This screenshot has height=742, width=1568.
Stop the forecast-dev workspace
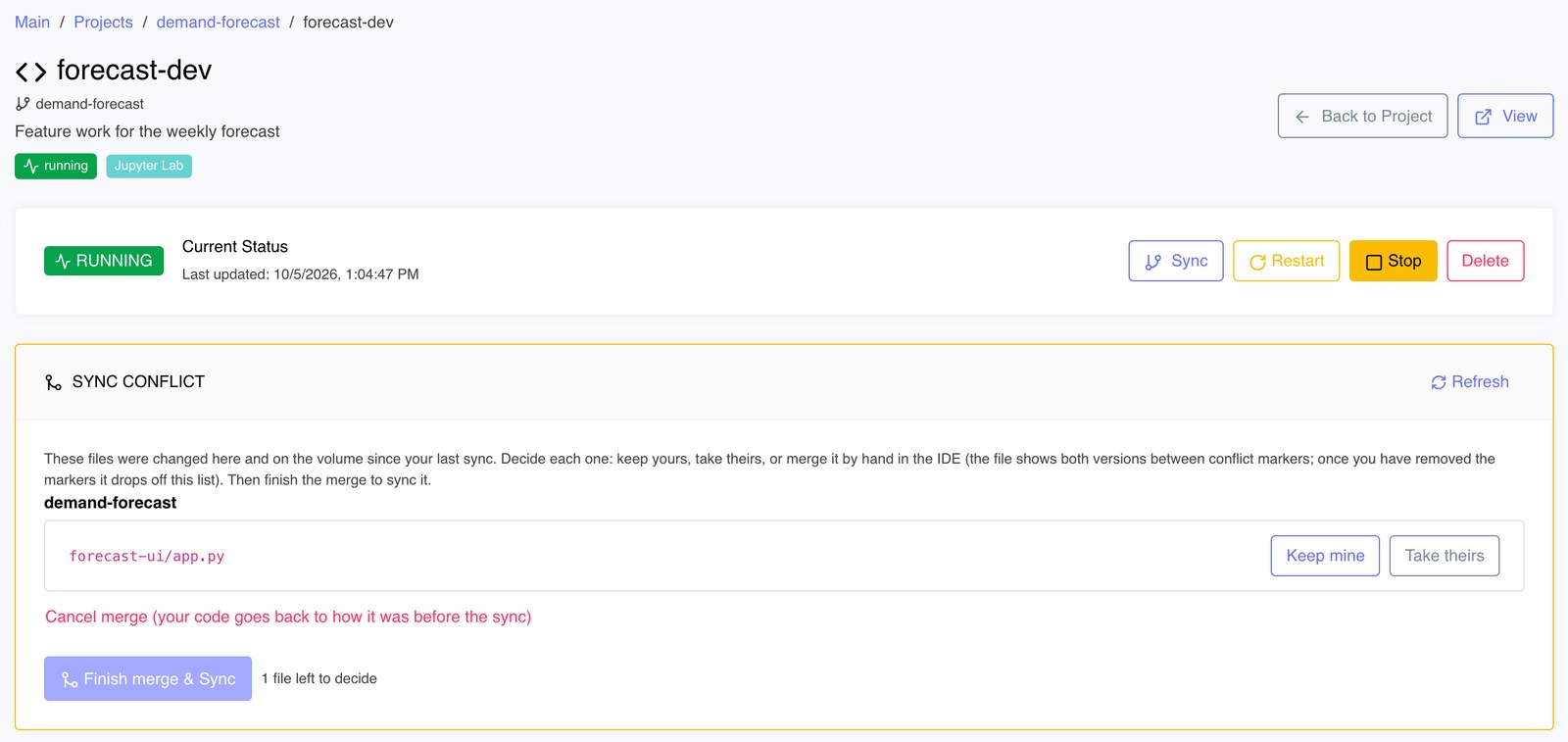pyautogui.click(x=1393, y=261)
